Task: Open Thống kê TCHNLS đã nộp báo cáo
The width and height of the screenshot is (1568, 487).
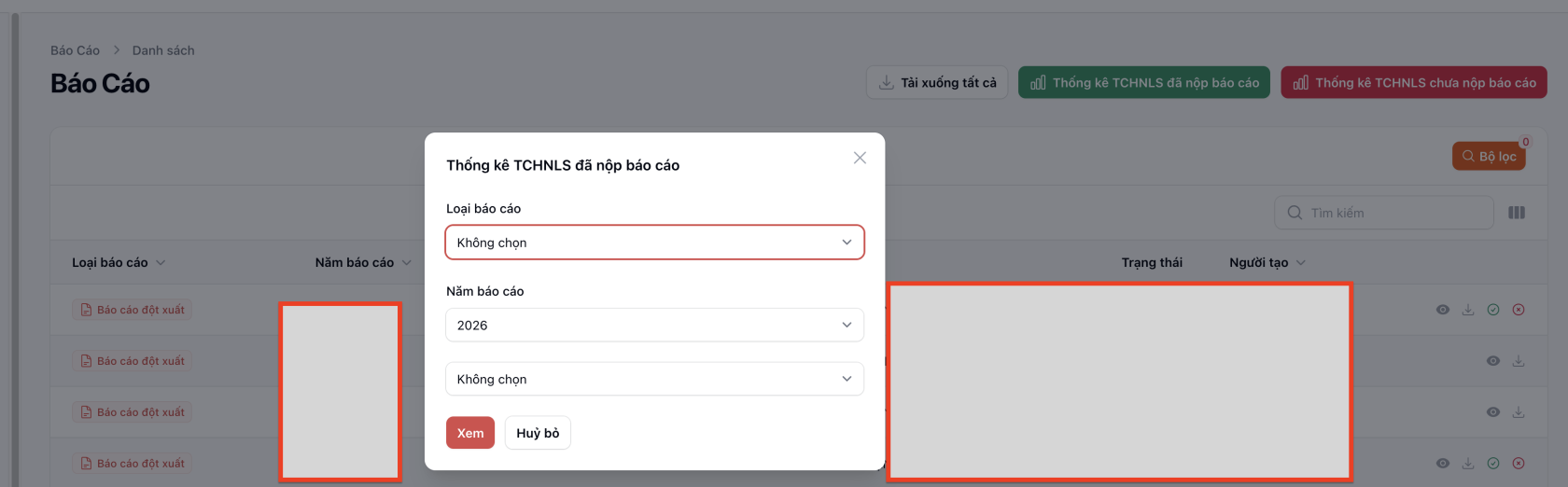Action: (1144, 83)
